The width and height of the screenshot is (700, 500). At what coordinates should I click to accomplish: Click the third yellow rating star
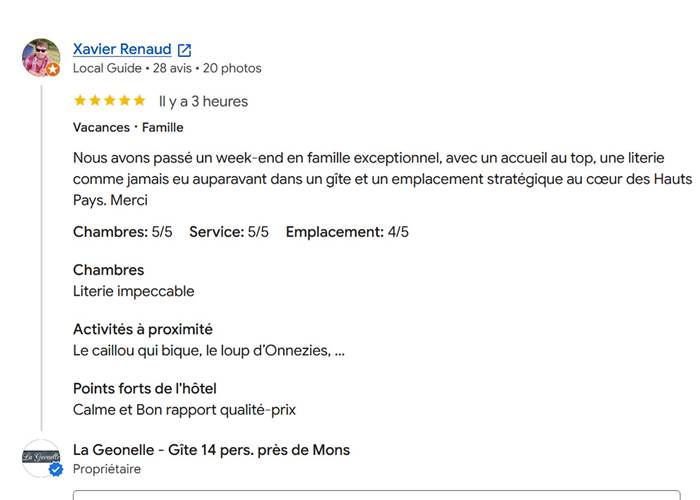[x=110, y=100]
